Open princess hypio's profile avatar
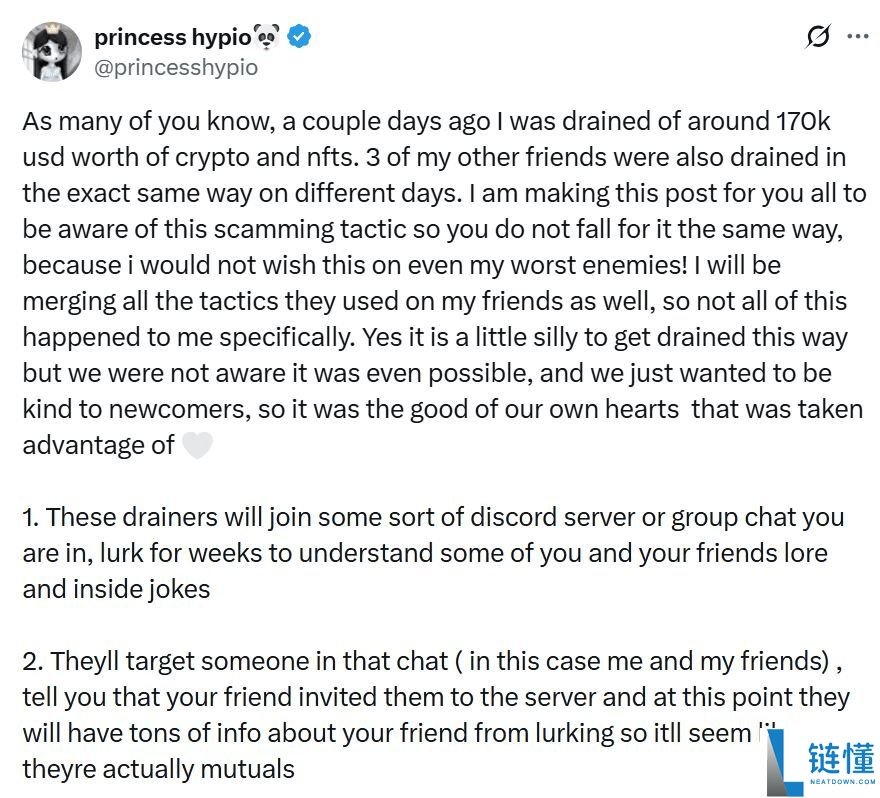Screen dimensions: 880x798 tap(51, 51)
